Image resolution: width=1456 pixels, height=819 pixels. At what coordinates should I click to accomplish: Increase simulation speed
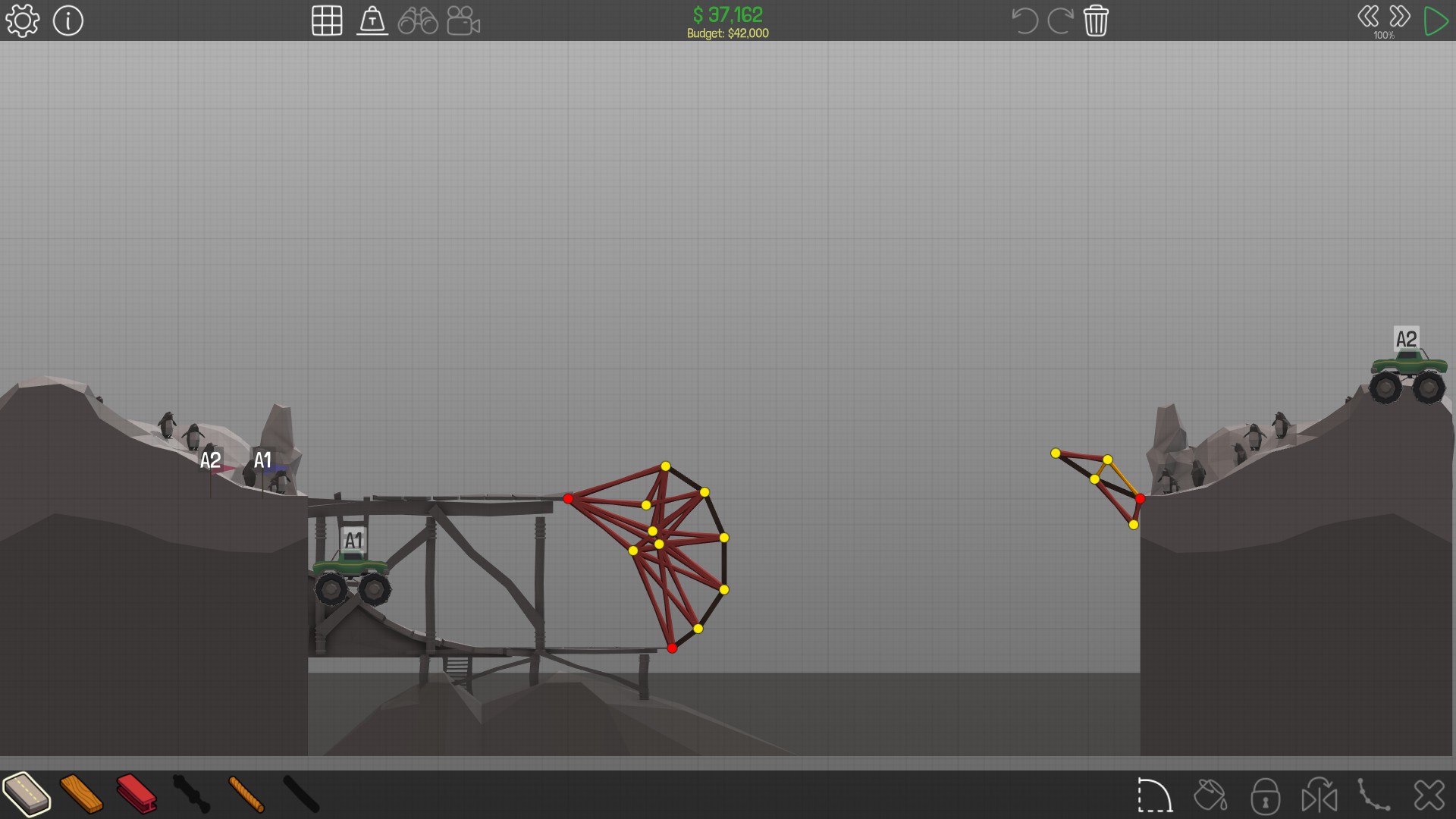point(1400,17)
